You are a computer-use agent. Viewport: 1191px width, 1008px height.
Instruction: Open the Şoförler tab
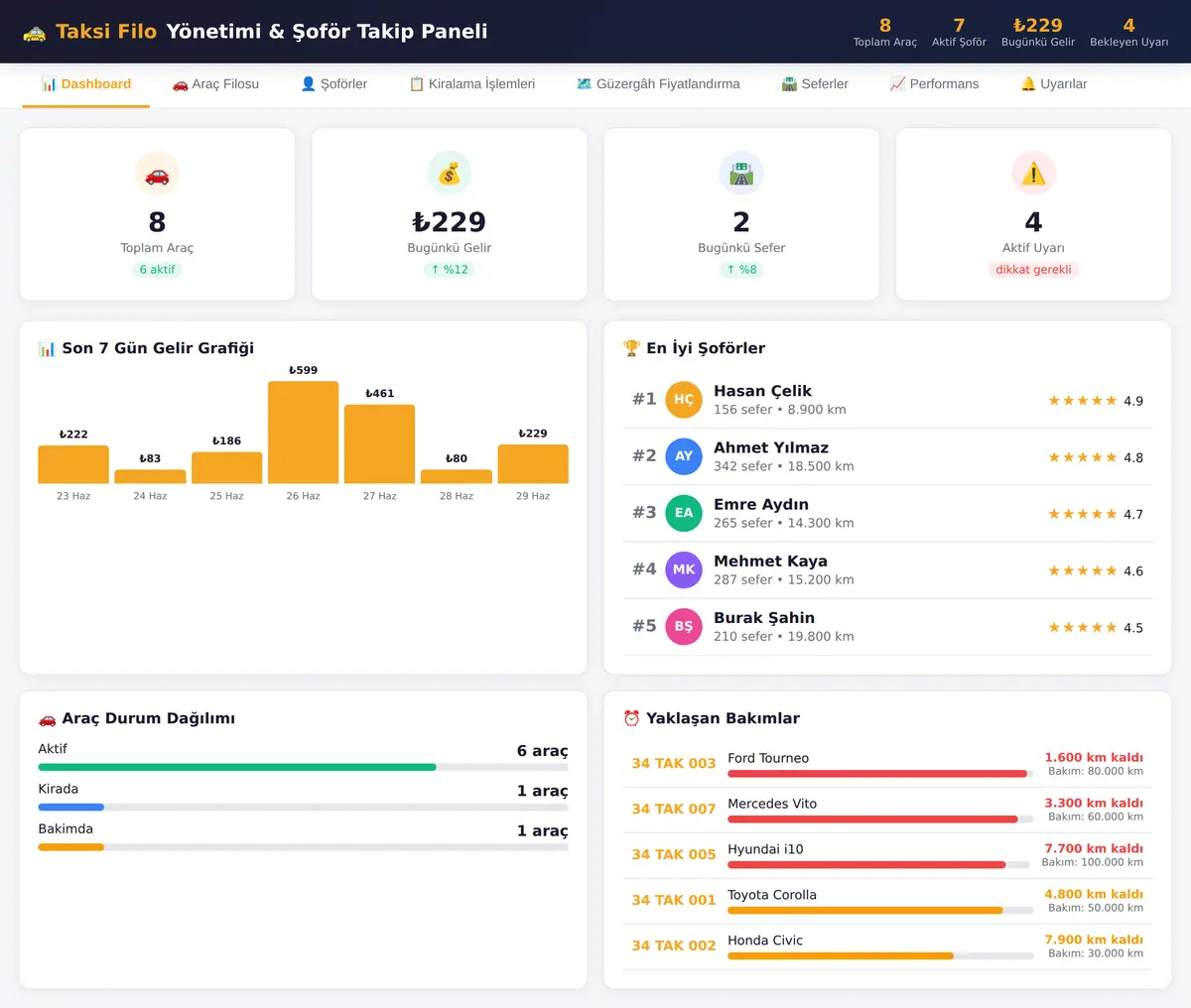click(x=333, y=84)
